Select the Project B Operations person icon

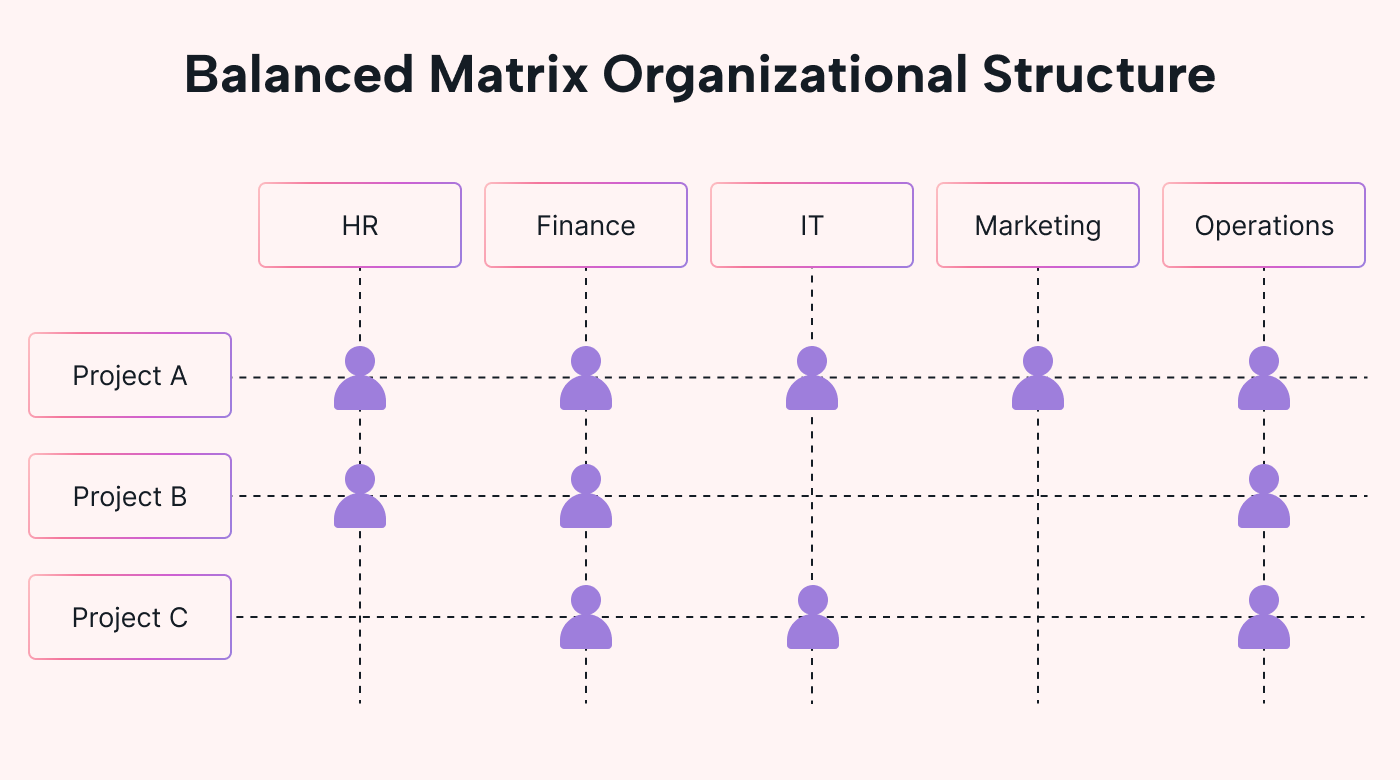[1264, 497]
